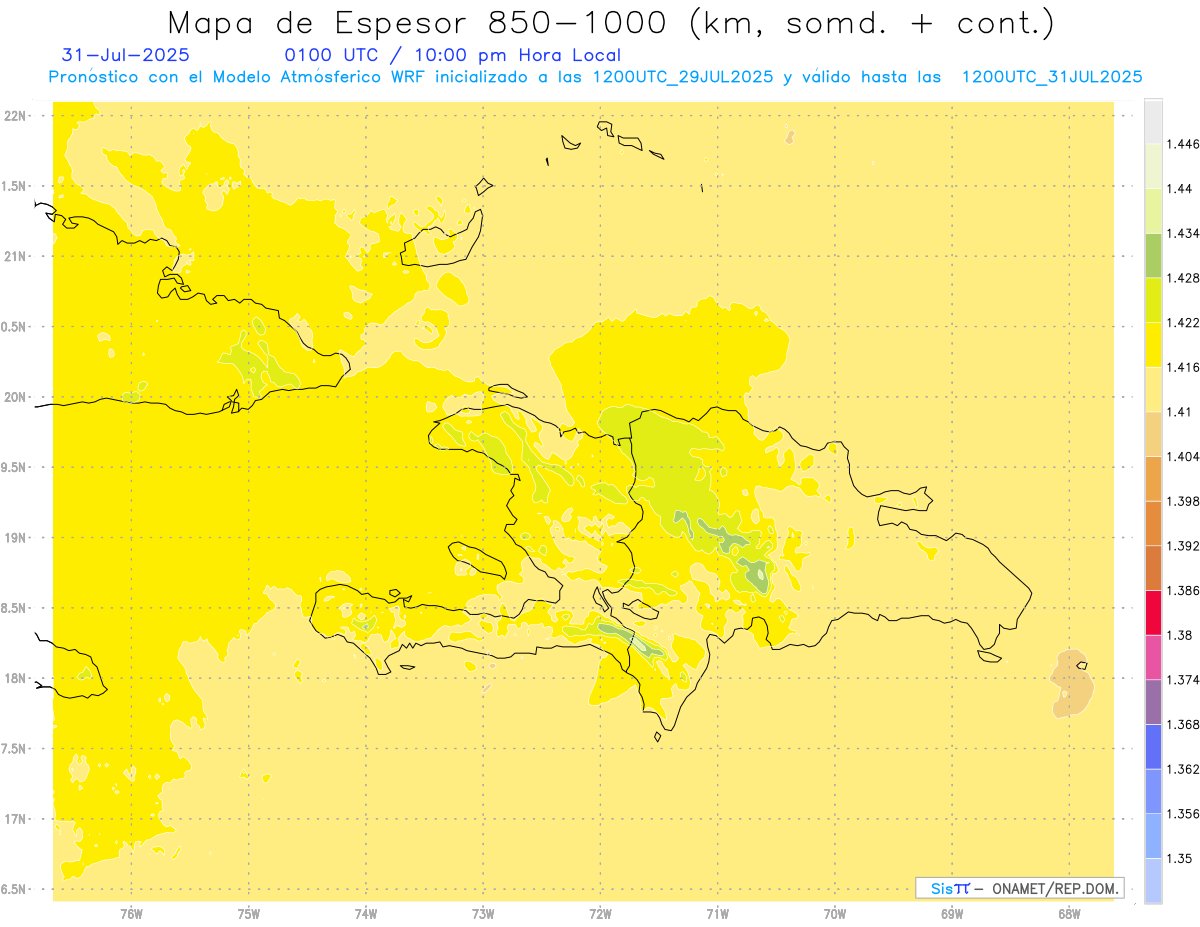This screenshot has height=927, width=1200.
Task: Click the purple swatch between 1.368 and 1.374
Action: click(1153, 702)
